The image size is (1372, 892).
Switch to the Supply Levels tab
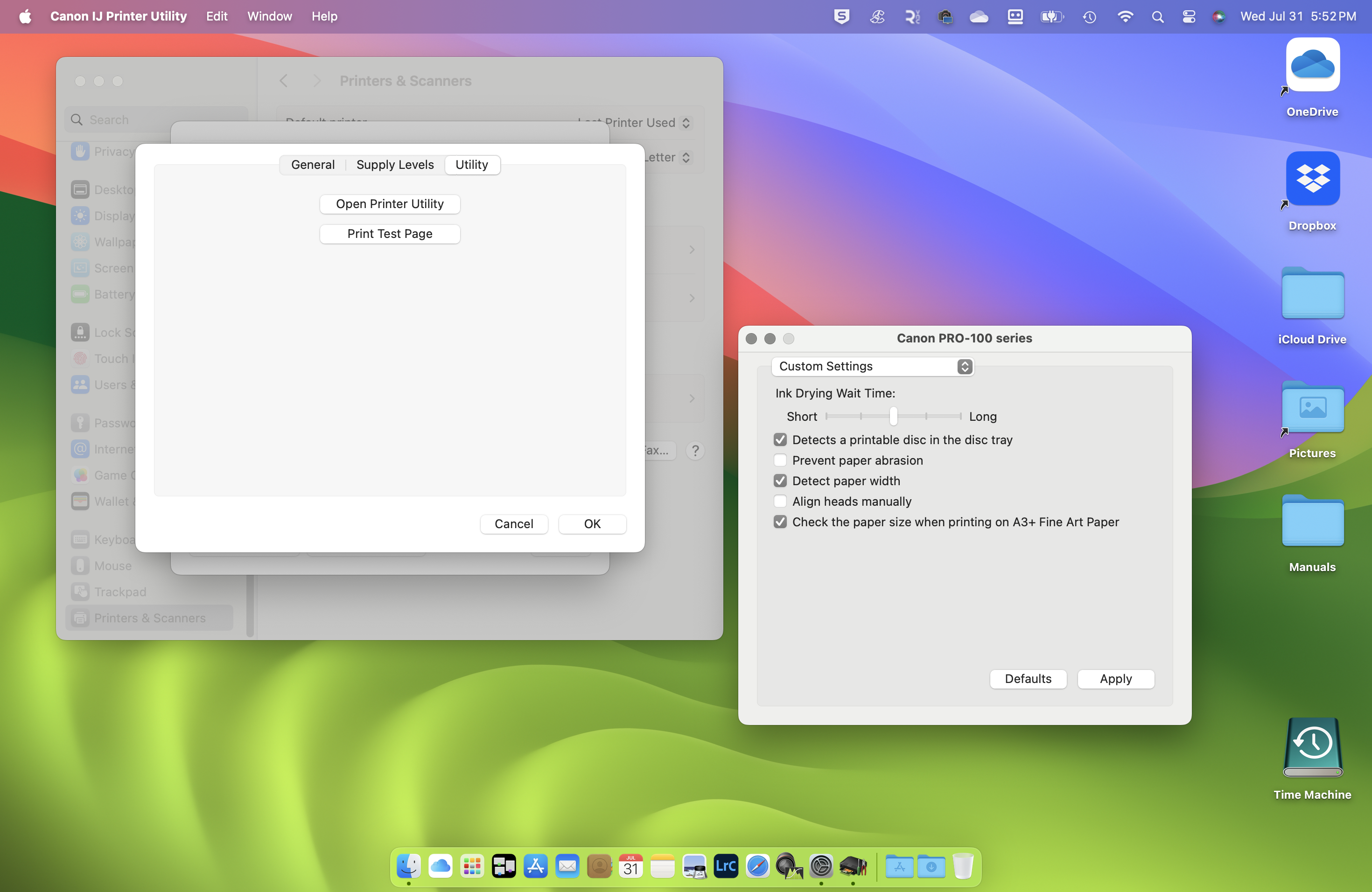coord(395,165)
